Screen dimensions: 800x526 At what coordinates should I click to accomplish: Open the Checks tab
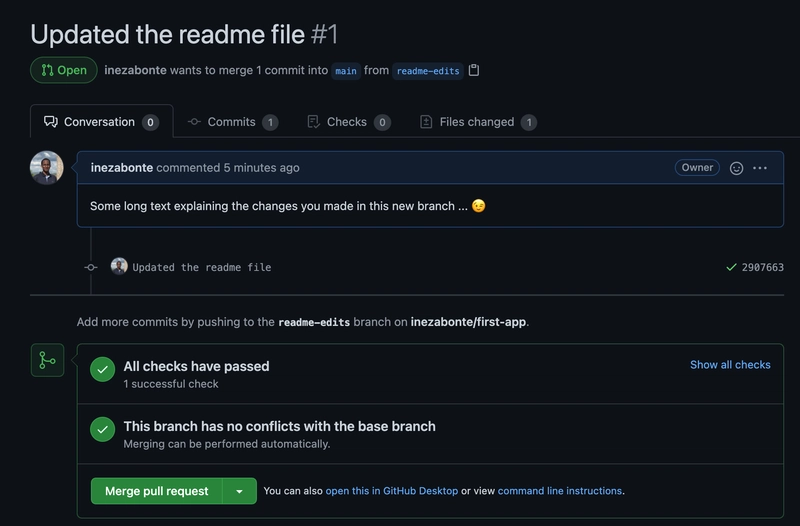(349, 122)
